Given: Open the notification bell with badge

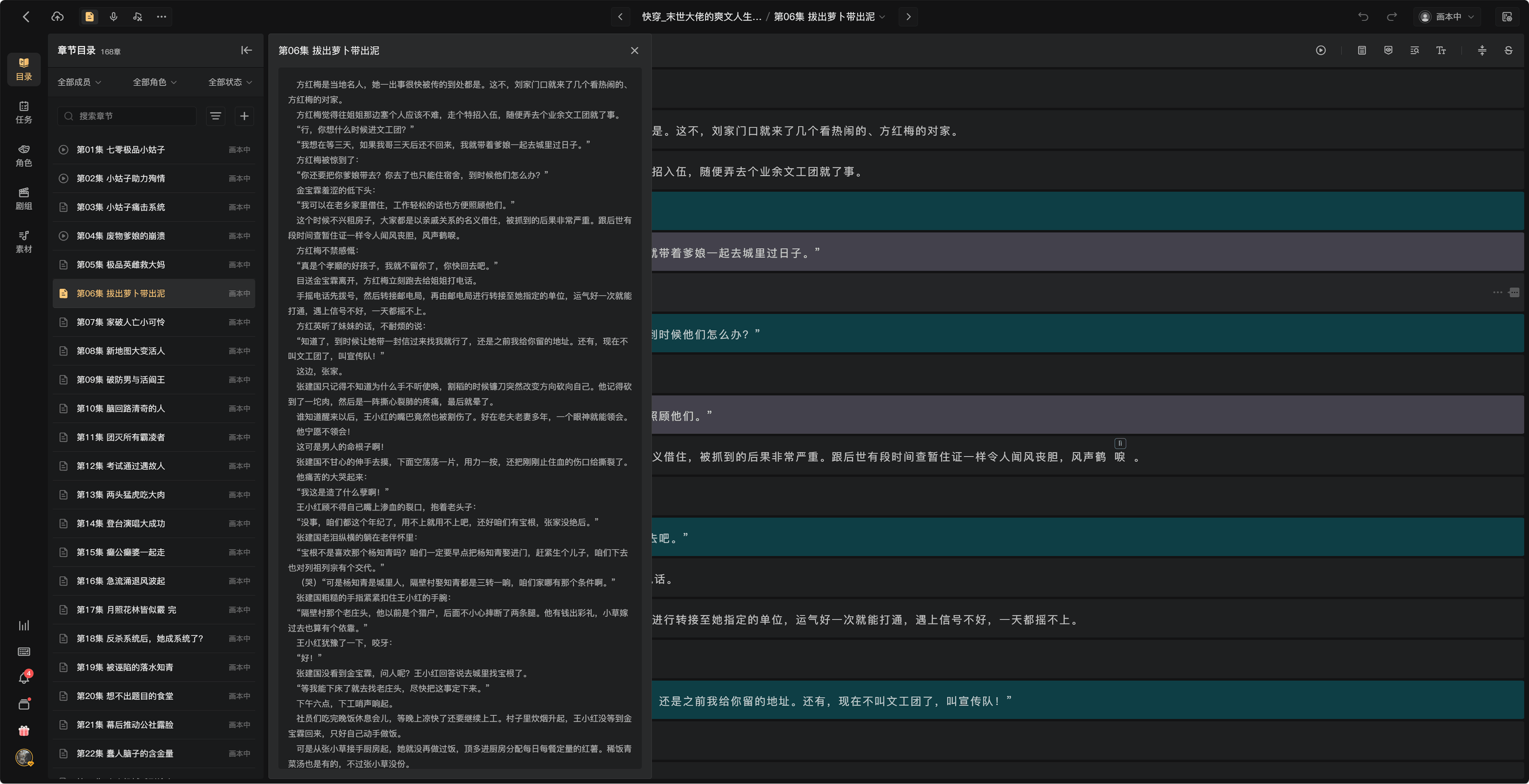Looking at the screenshot, I should [24, 677].
